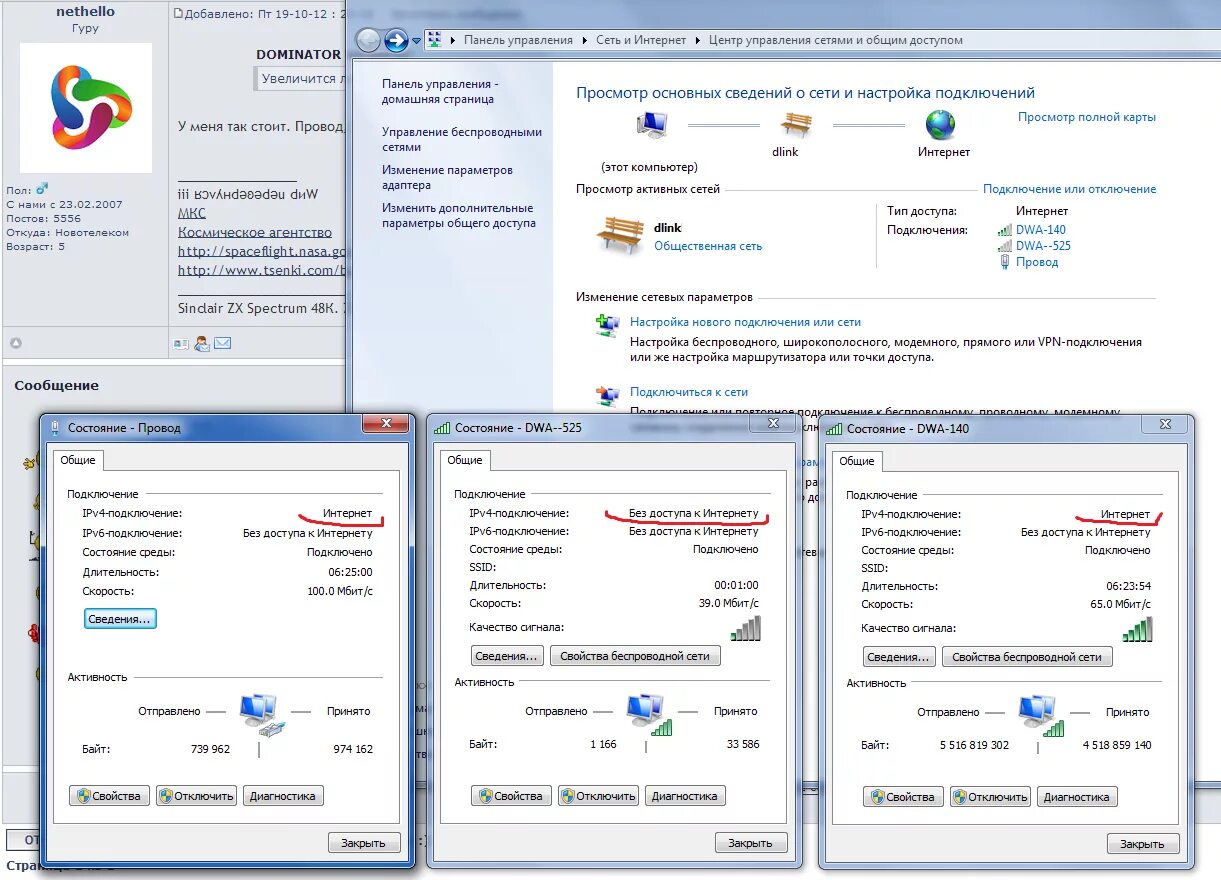This screenshot has height=880, width=1221.
Task: Select 'Общие' tab in Провод status window
Action: tap(78, 460)
